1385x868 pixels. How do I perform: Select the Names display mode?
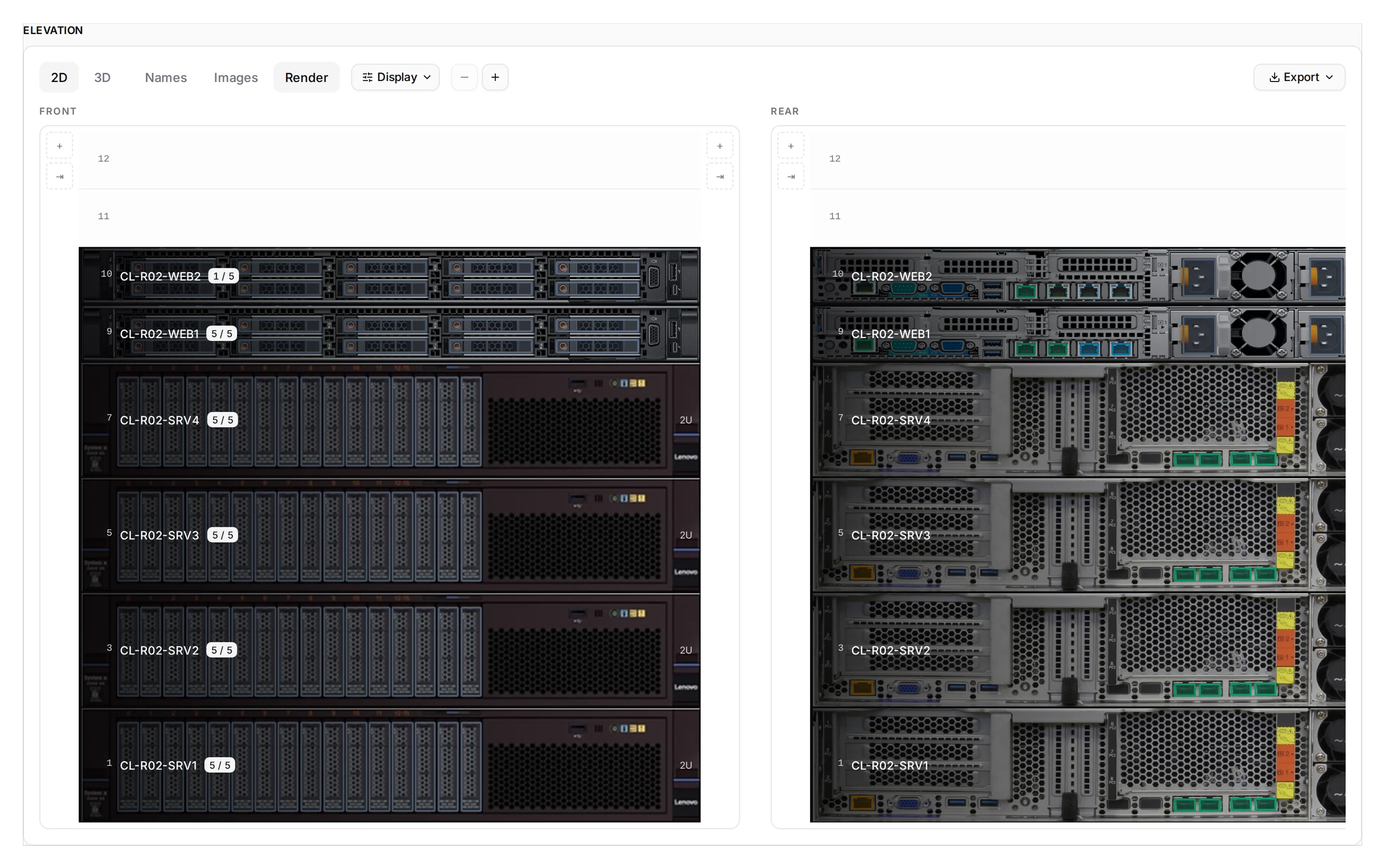[165, 78]
